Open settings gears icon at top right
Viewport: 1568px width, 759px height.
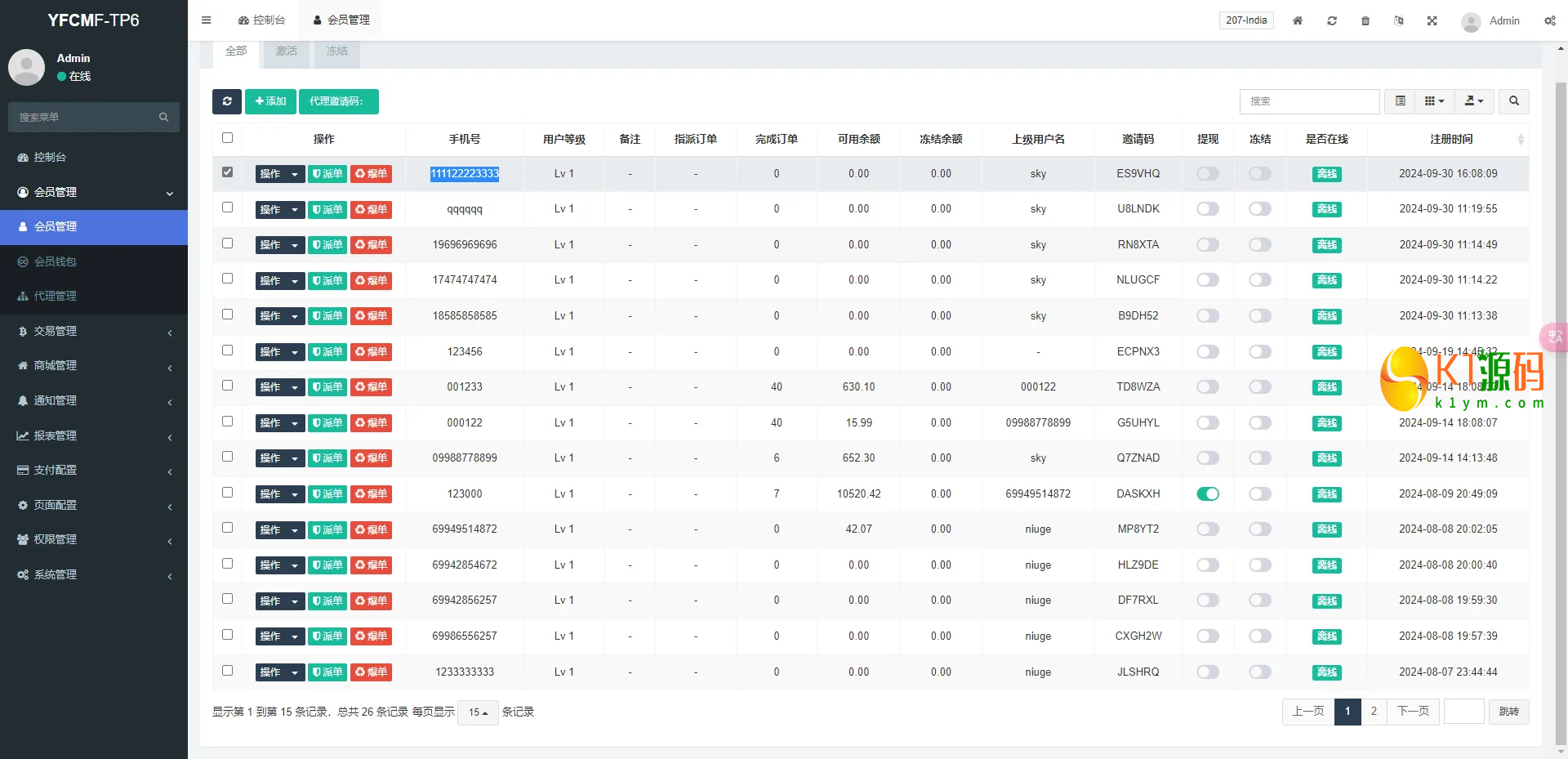1549,20
